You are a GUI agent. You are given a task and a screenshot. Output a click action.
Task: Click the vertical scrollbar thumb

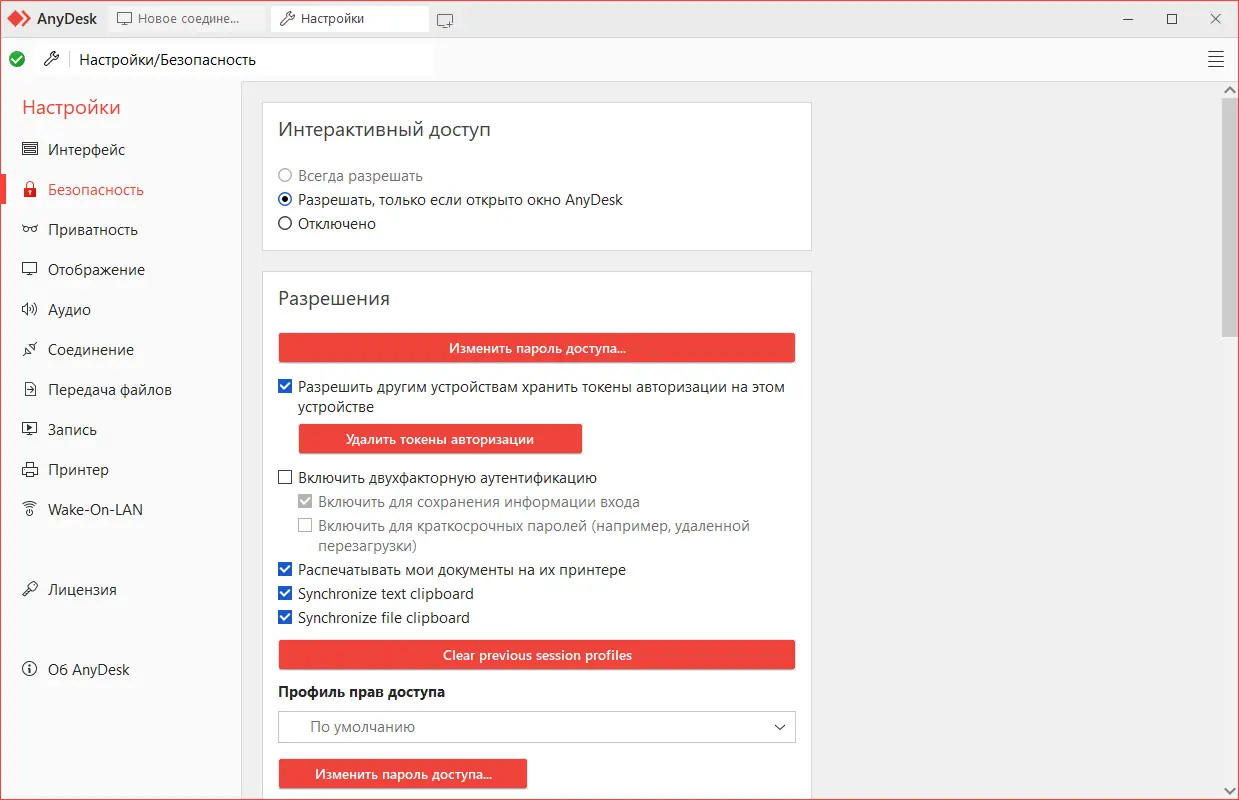[x=1230, y=218]
